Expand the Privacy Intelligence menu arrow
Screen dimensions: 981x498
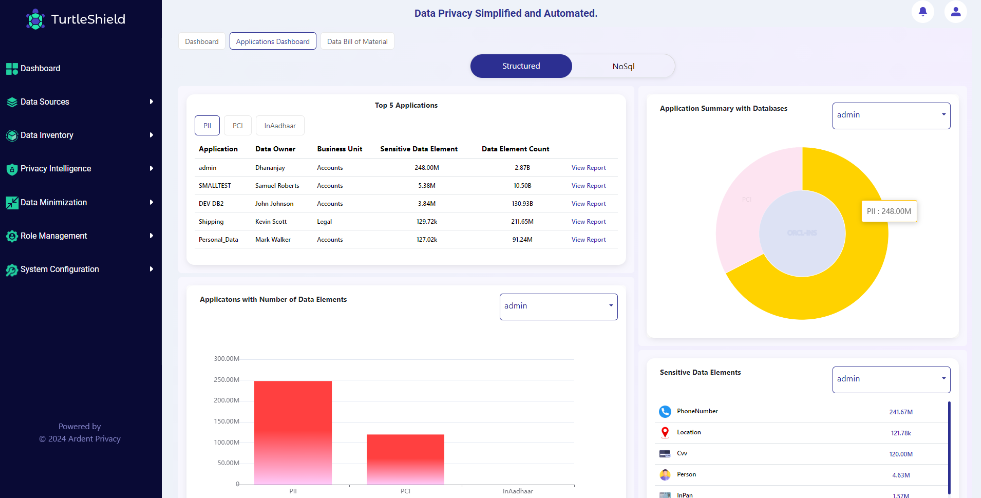click(x=151, y=169)
